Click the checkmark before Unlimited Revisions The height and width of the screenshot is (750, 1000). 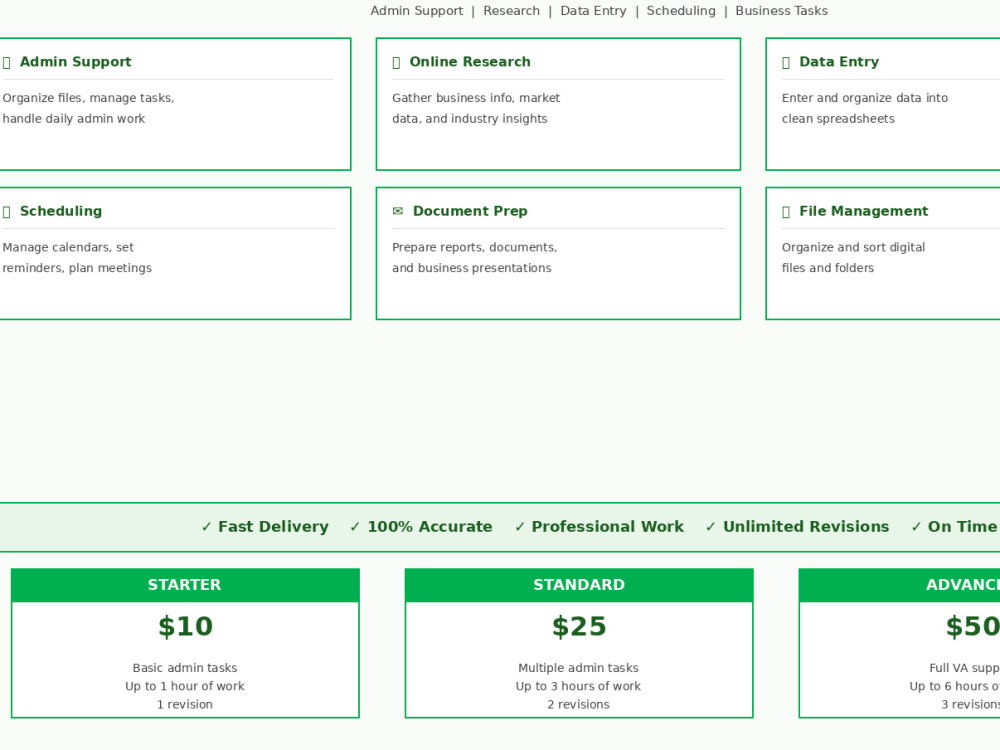[x=710, y=527]
